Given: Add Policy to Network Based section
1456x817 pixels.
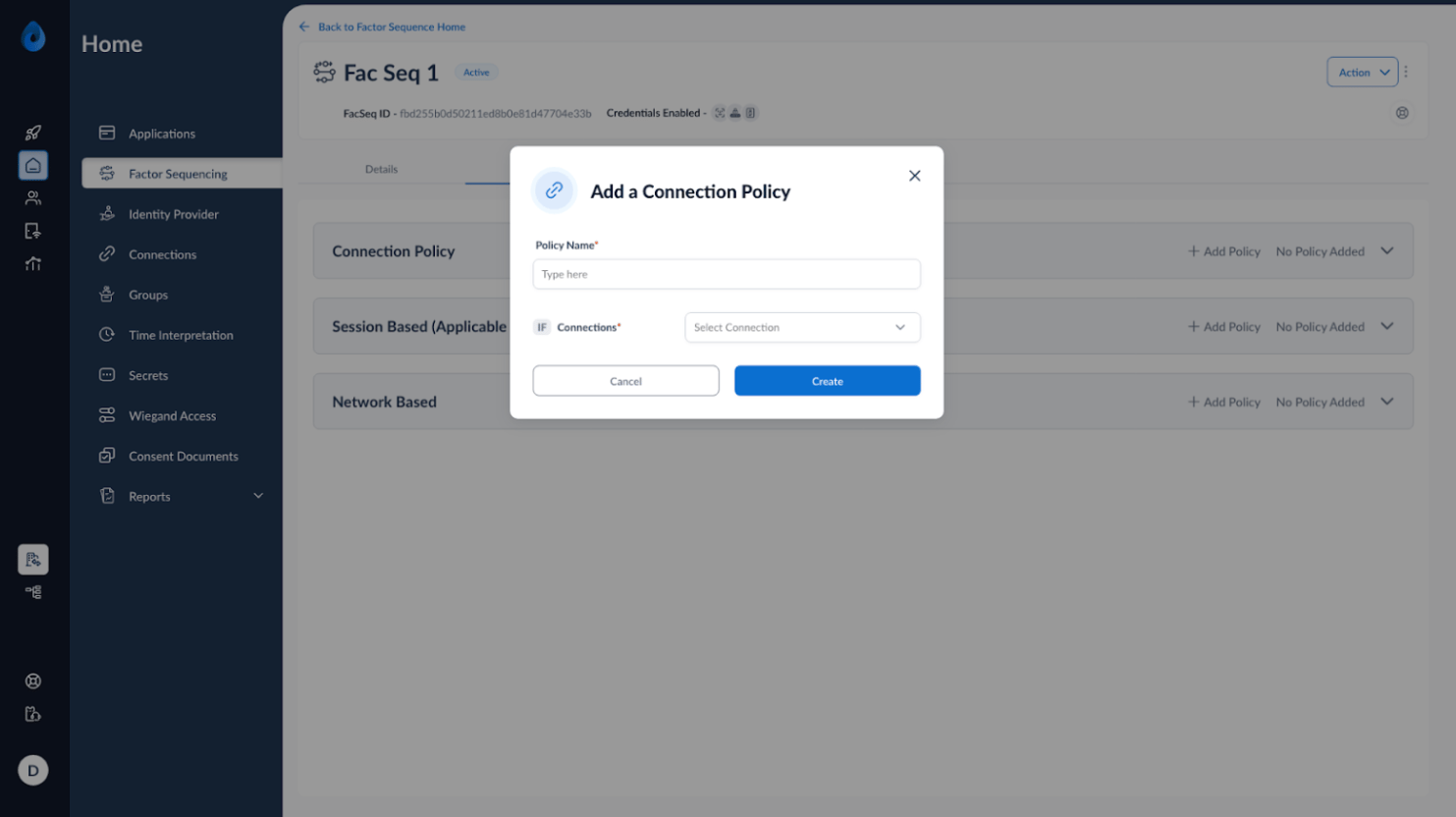Looking at the screenshot, I should 1223,402.
